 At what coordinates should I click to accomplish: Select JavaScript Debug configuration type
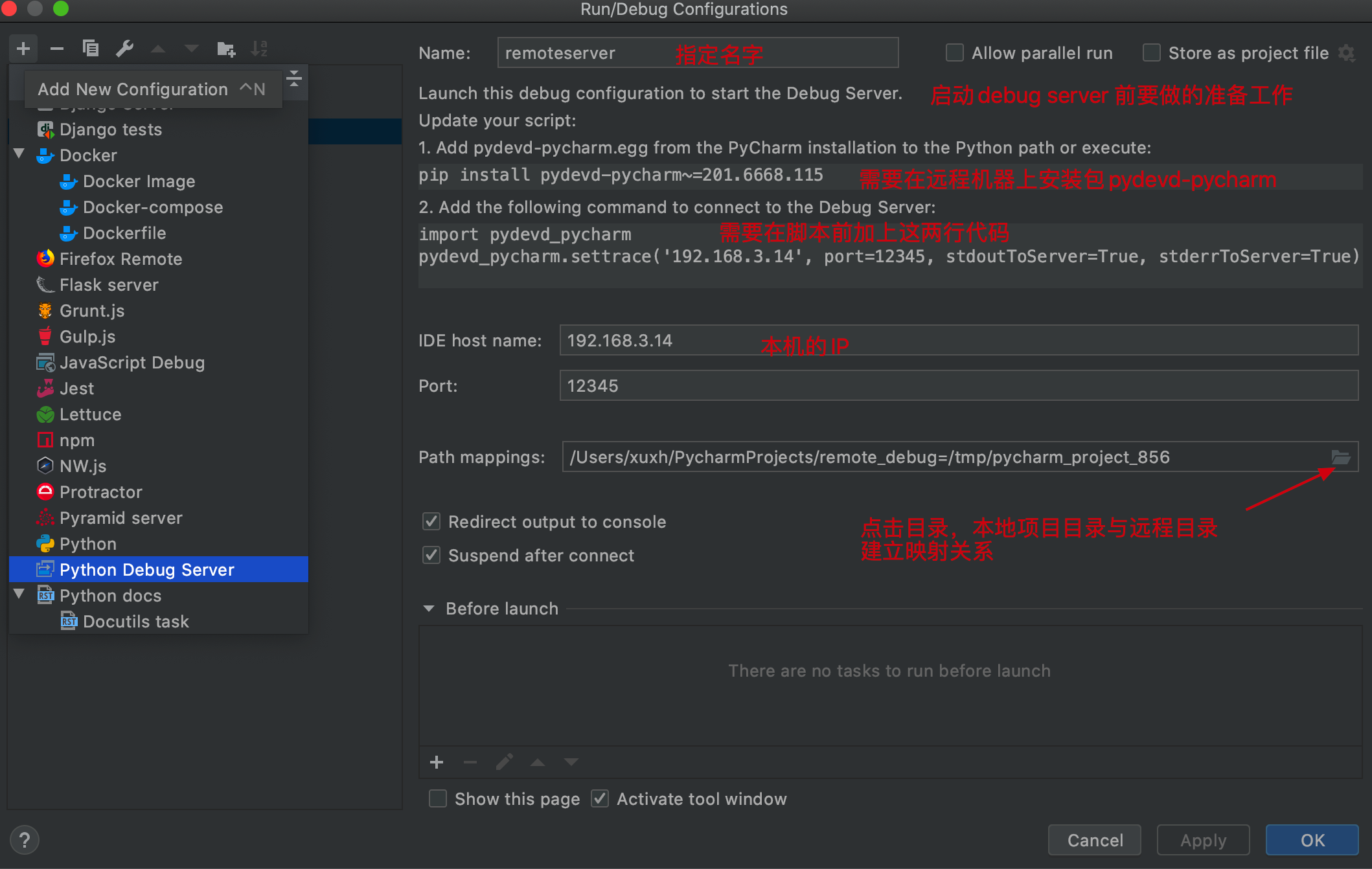159,363
